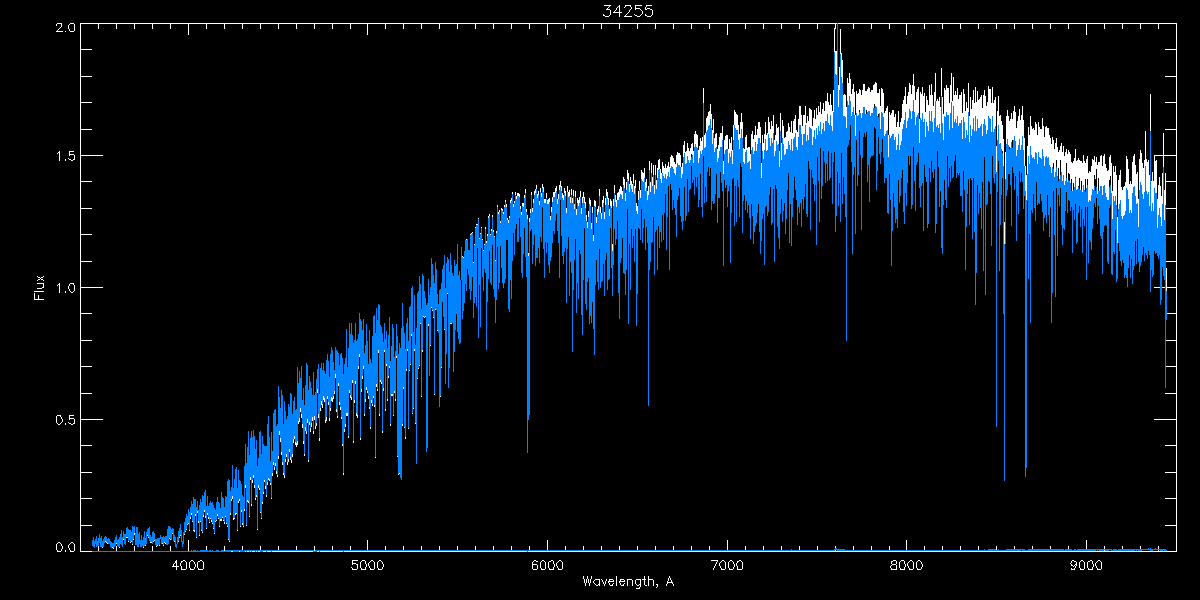Select the 8000 x-axis tick label
Viewport: 1200px width, 600px height.
click(907, 565)
